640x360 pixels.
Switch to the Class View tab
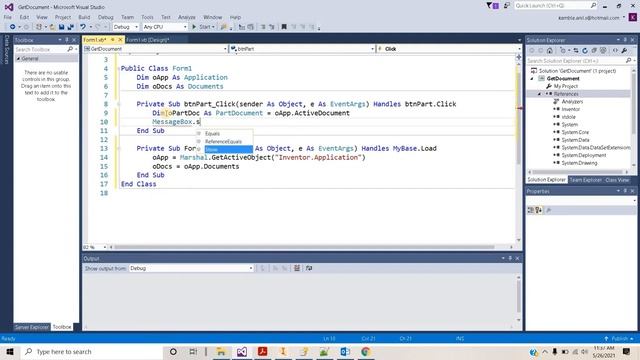click(x=617, y=180)
